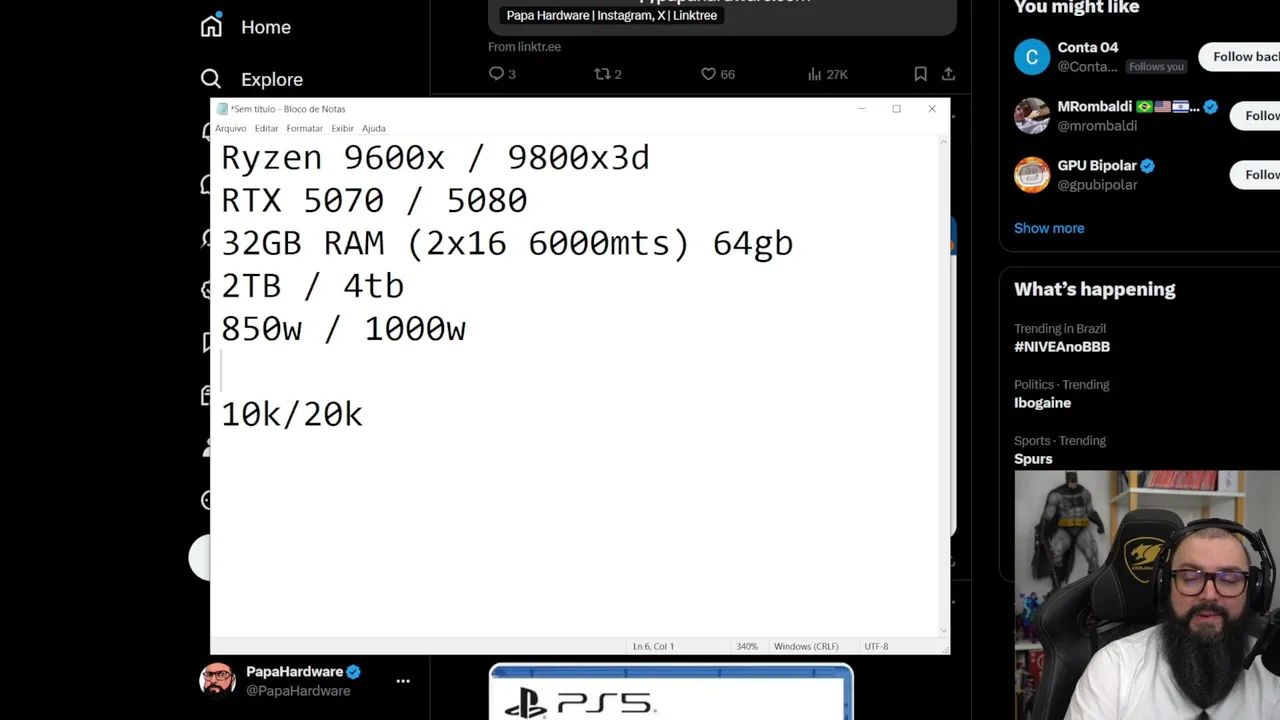1280x720 pixels.
Task: Click the 340% zoom status bar entry
Action: pyautogui.click(x=747, y=647)
